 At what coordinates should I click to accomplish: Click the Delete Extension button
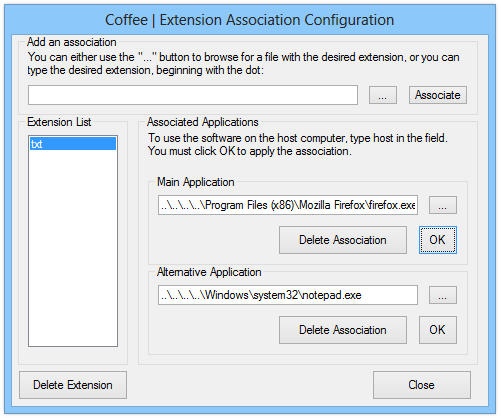click(x=73, y=385)
